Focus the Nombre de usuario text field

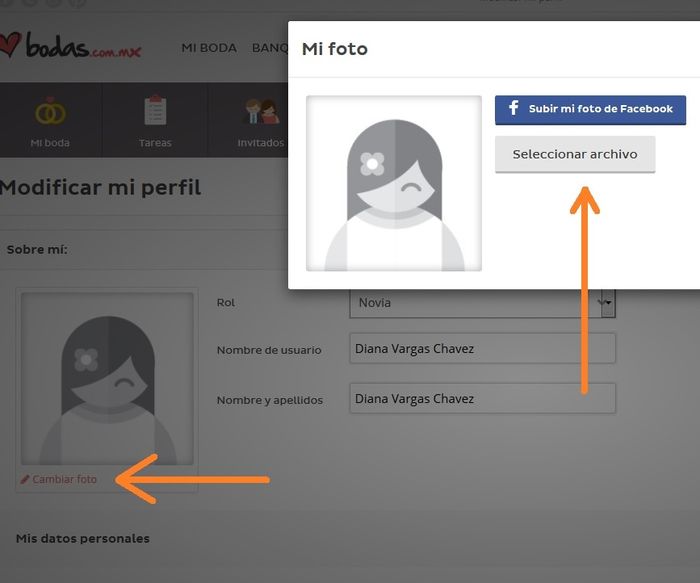[x=482, y=349]
